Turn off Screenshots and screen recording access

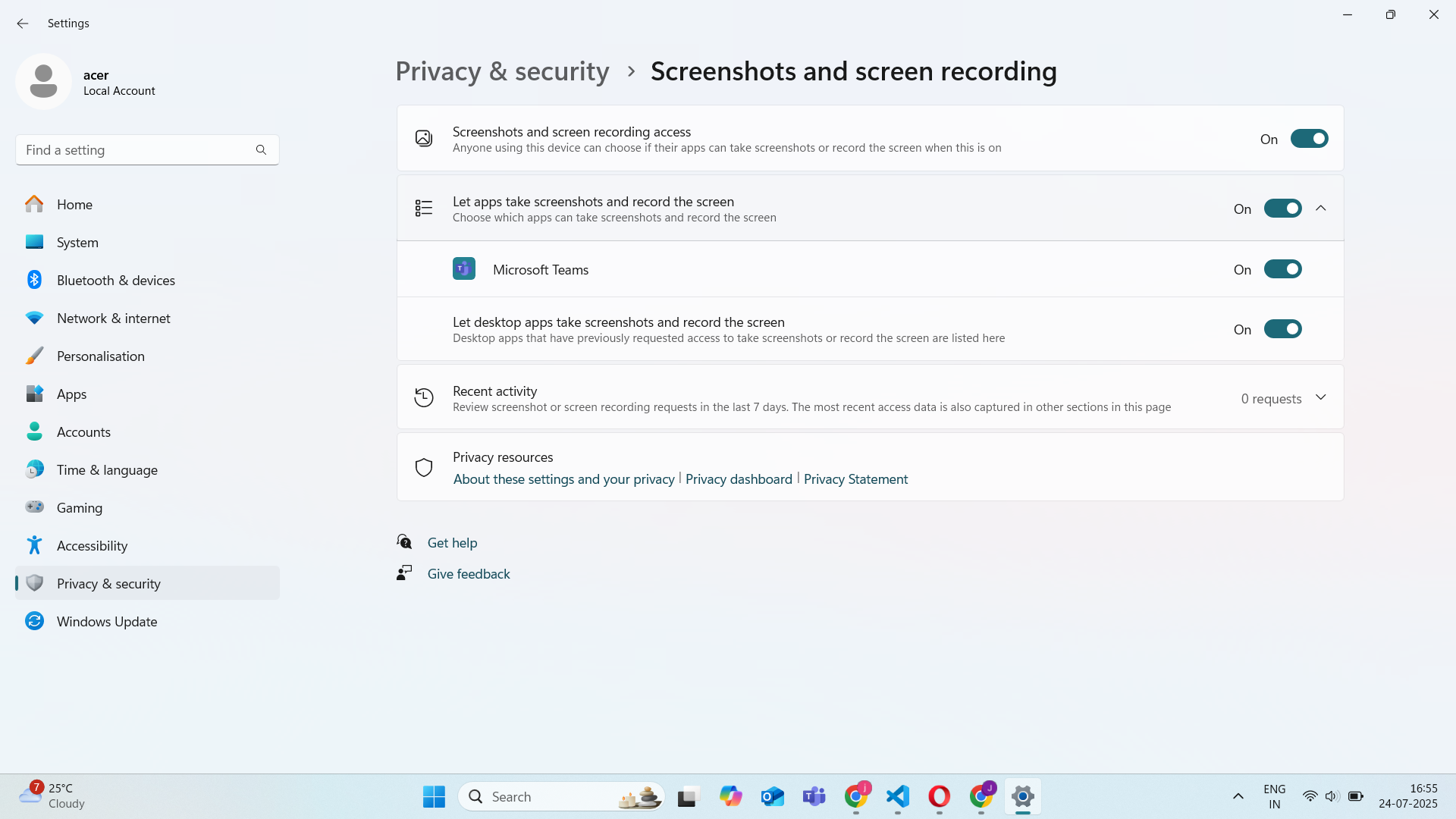tap(1309, 139)
